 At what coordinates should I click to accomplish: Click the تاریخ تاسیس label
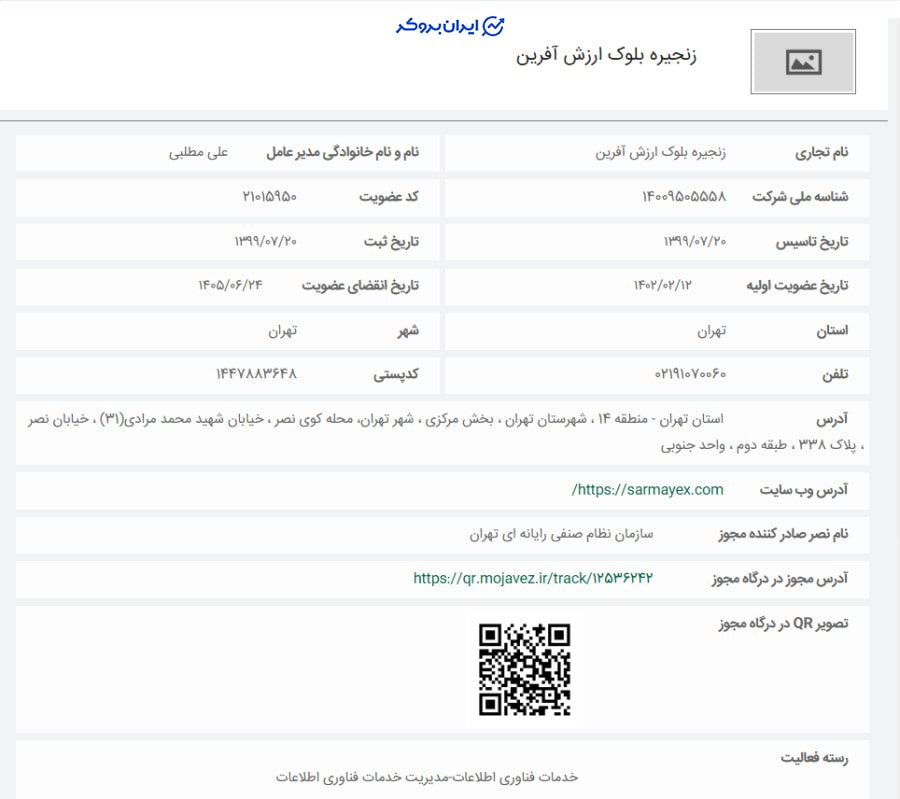pyautogui.click(x=812, y=242)
